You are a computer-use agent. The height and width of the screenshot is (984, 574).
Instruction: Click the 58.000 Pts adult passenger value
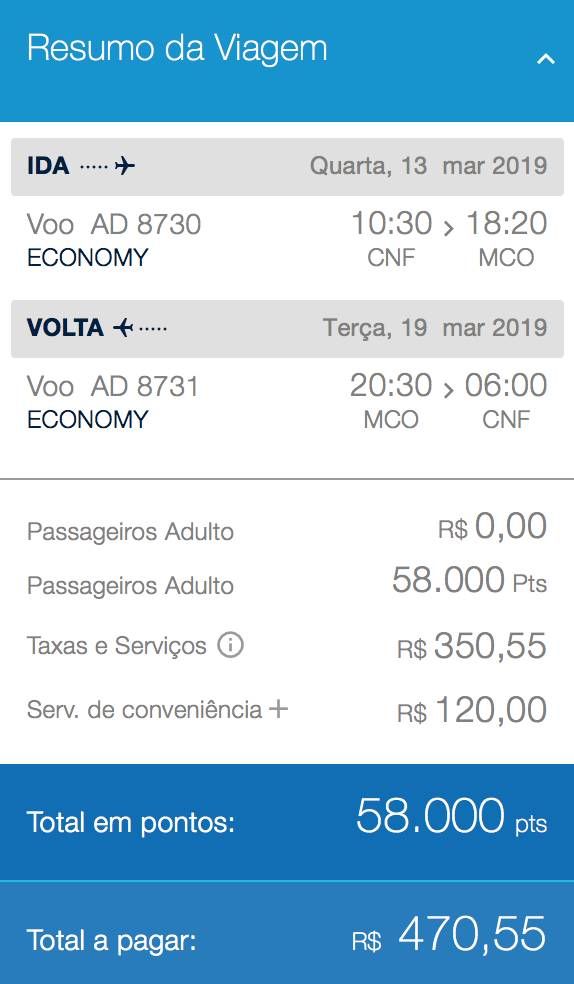tap(469, 580)
